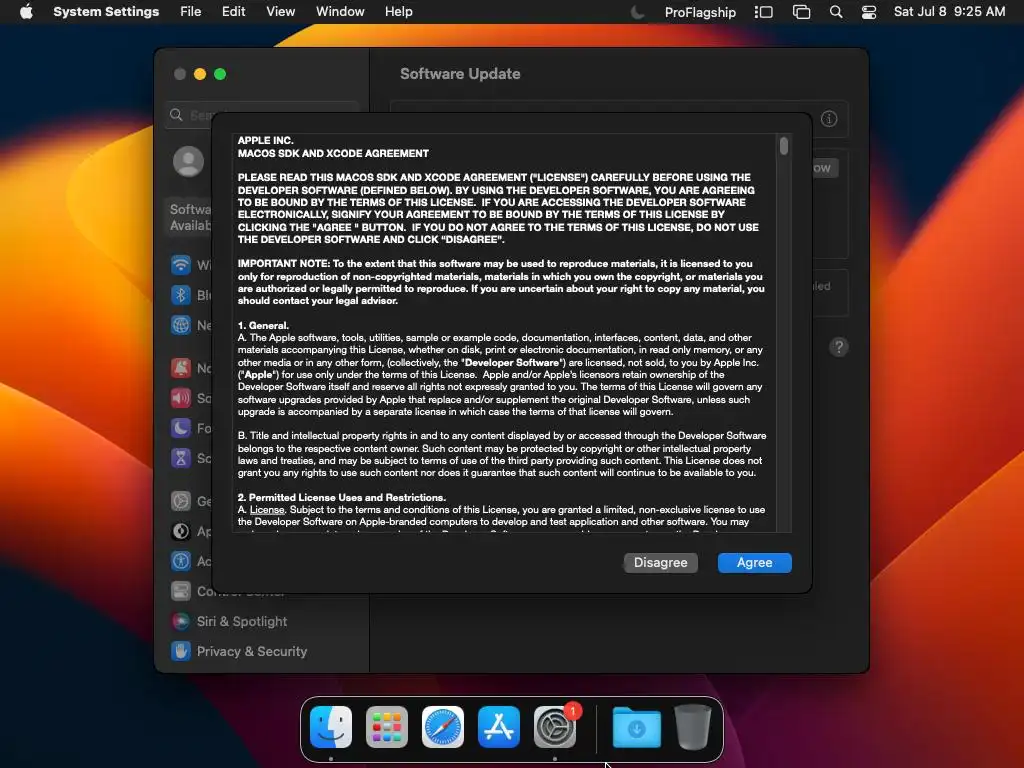Open App Store from the Dock
This screenshot has height=768, width=1024.
click(499, 727)
